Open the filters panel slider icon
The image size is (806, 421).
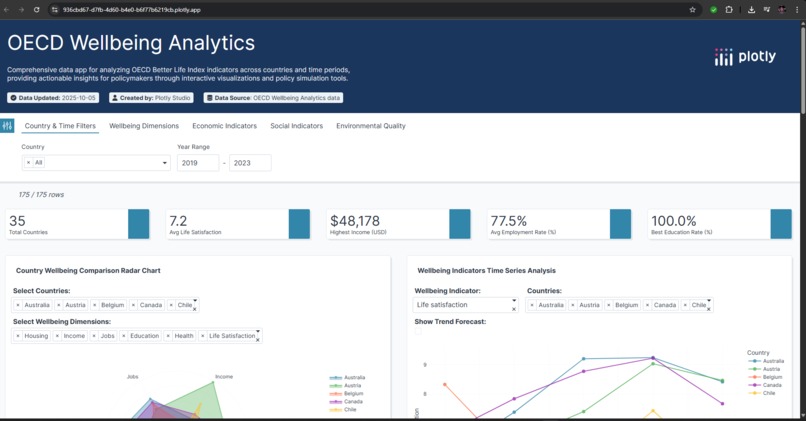tap(7, 125)
